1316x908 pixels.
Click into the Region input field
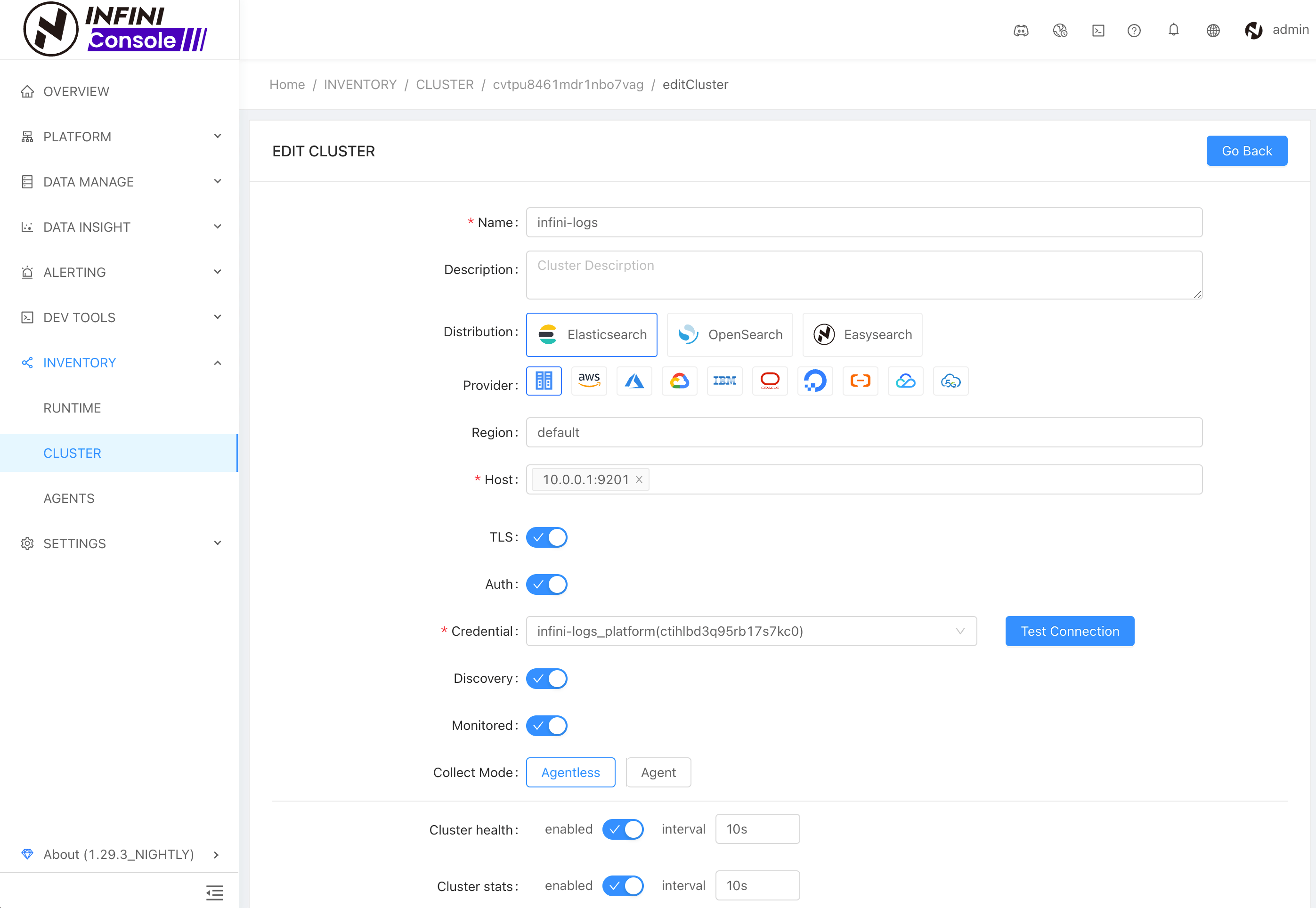(x=864, y=432)
